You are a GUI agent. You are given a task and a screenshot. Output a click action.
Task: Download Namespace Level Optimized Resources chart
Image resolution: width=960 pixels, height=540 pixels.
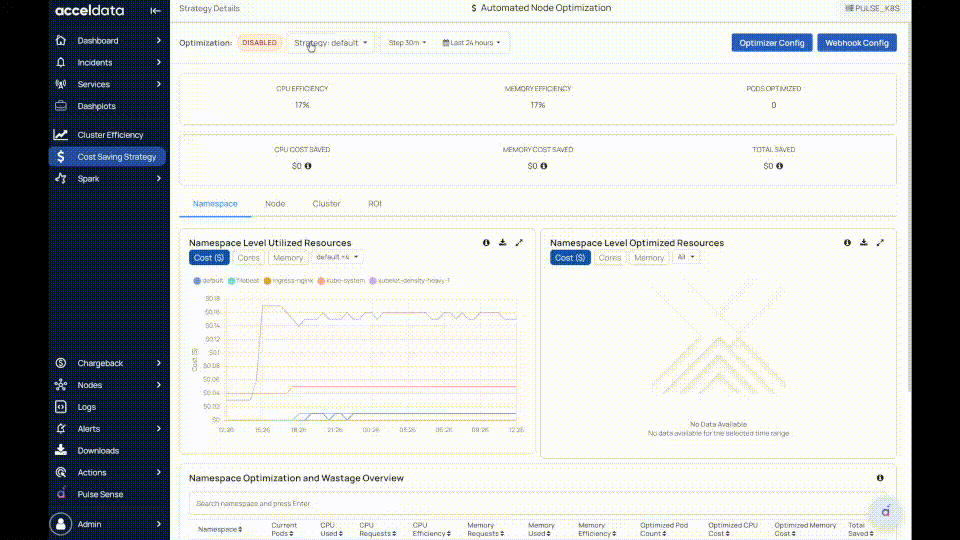click(864, 242)
